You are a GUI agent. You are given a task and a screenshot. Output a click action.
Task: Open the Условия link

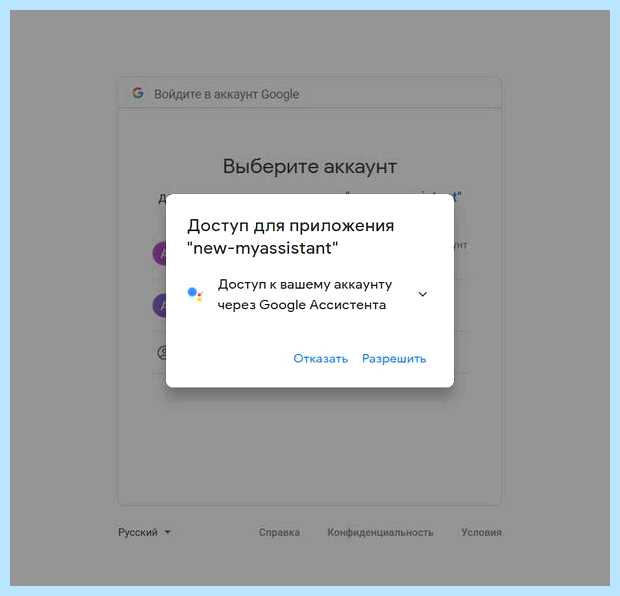481,532
